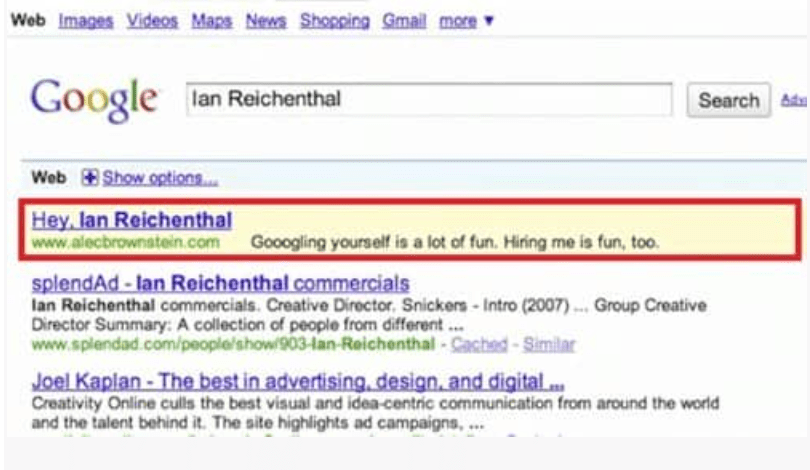Open the 'more' dropdown arrow
This screenshot has width=810, height=470.
(489, 21)
